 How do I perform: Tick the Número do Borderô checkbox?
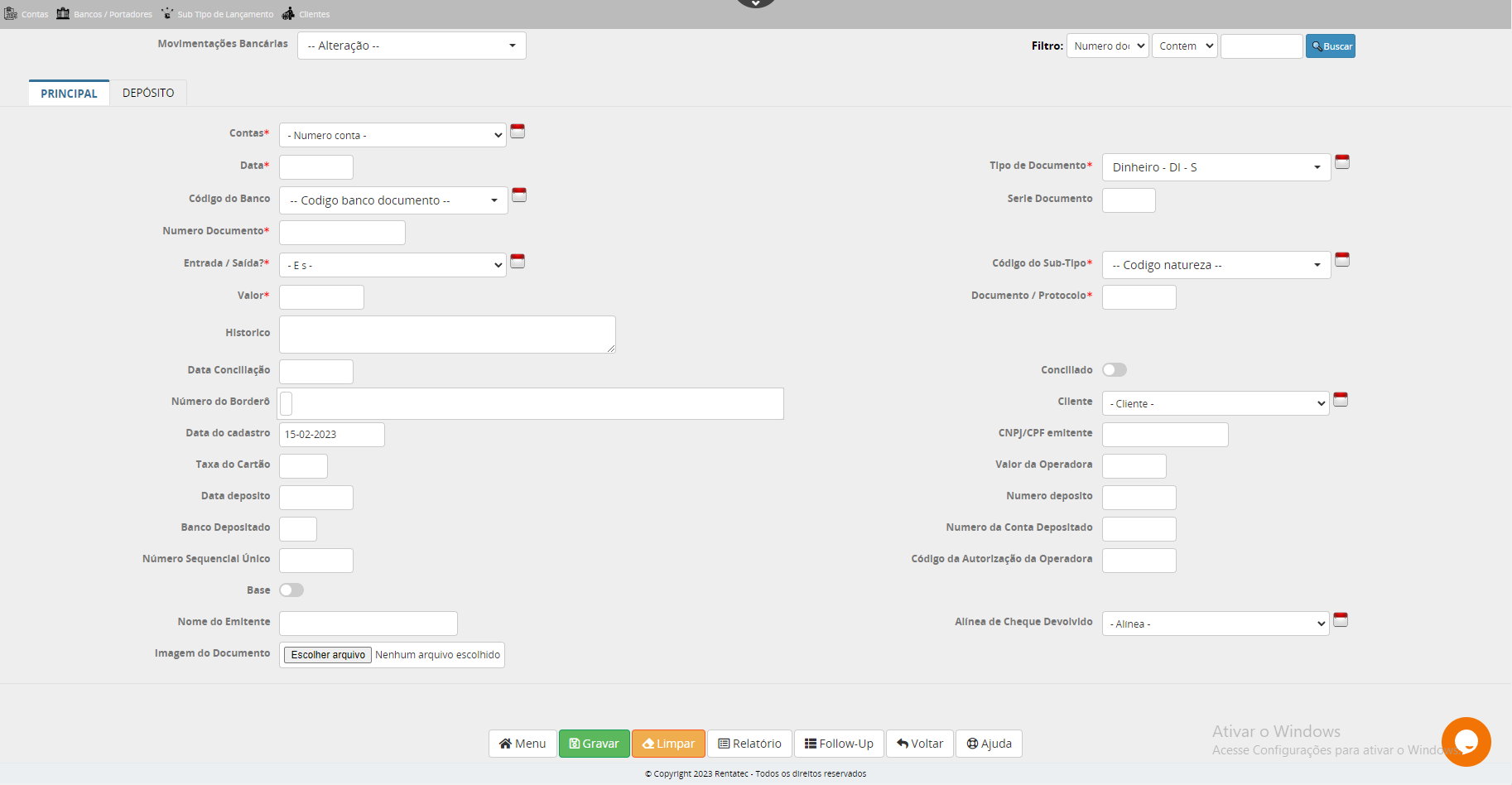coord(287,403)
